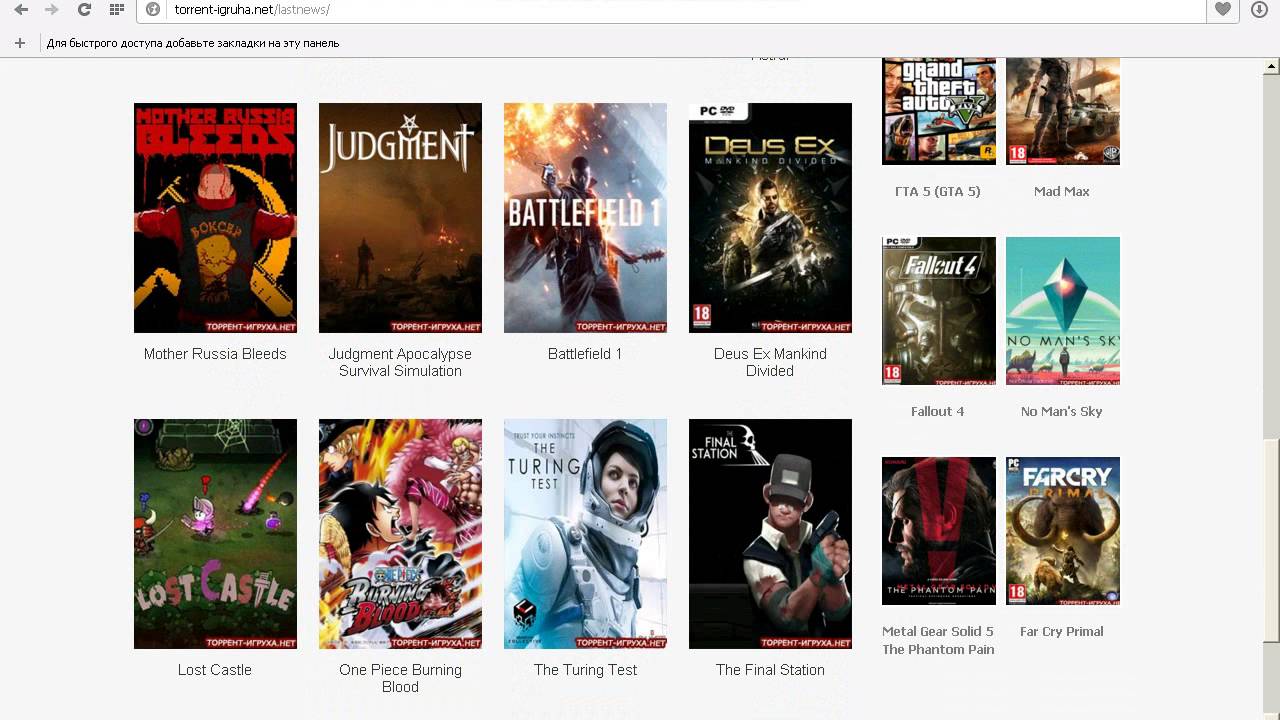This screenshot has width=1280, height=720.
Task: Click the address bar URL field
Action: 672,10
